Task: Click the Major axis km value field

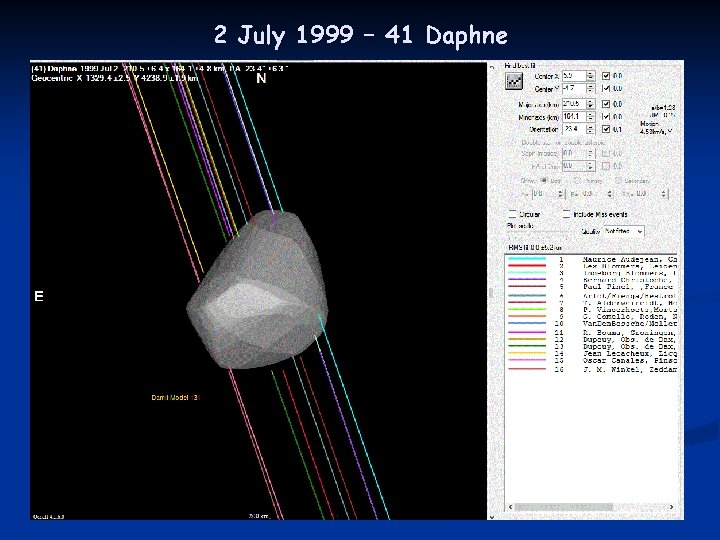Action: click(574, 104)
